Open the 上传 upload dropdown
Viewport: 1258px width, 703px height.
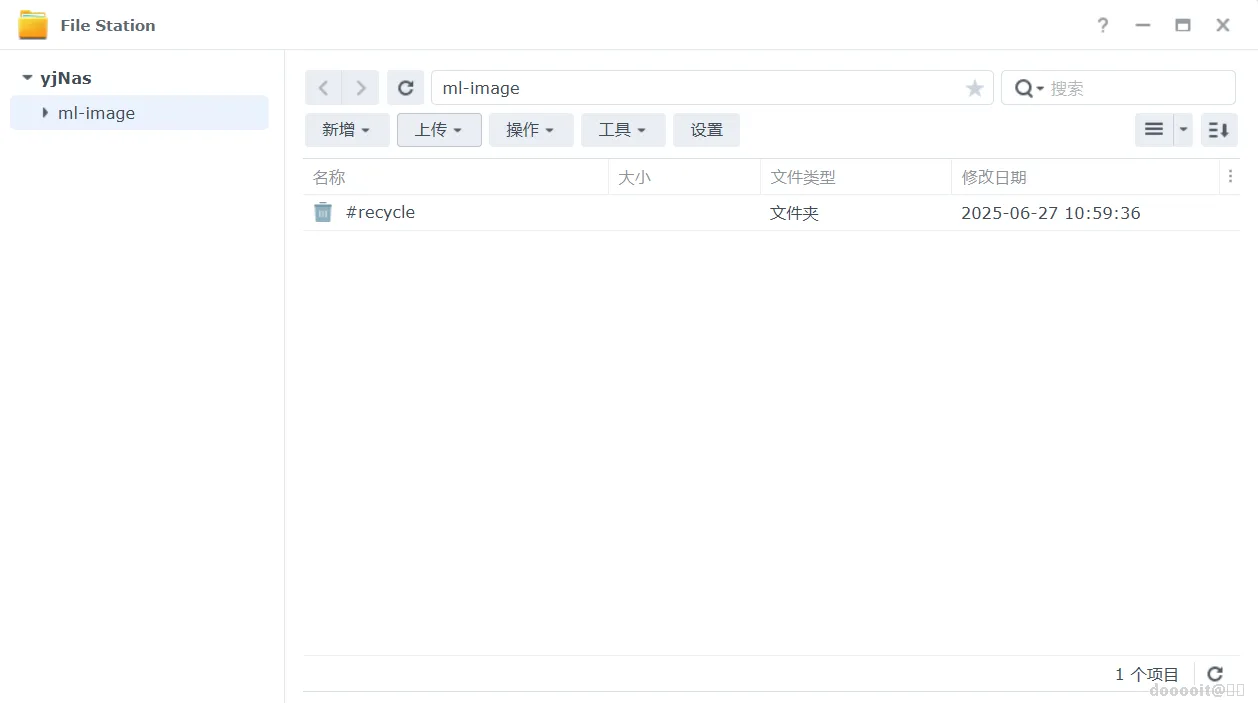click(x=439, y=129)
